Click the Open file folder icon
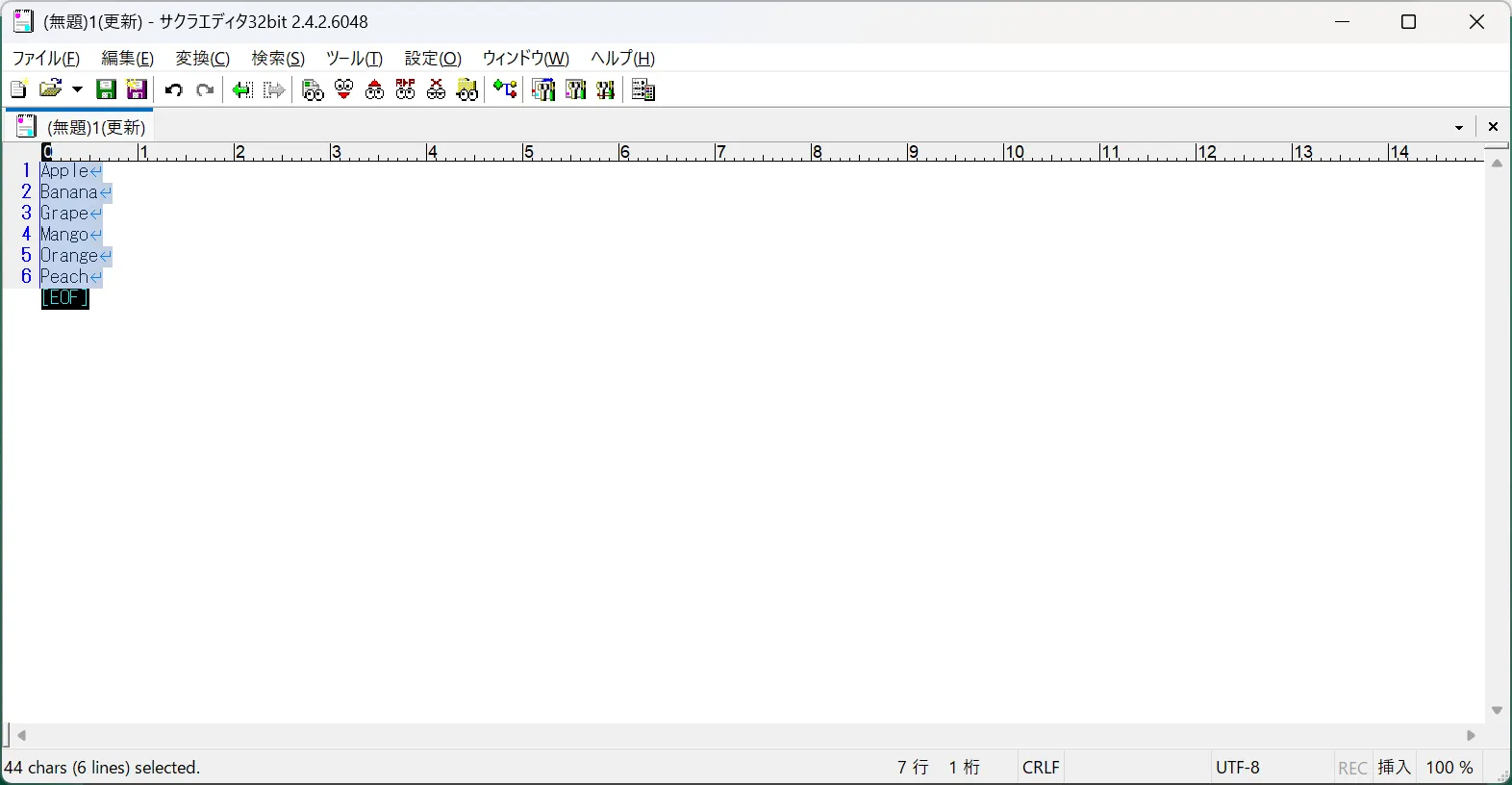This screenshot has width=1512, height=785. tap(50, 89)
